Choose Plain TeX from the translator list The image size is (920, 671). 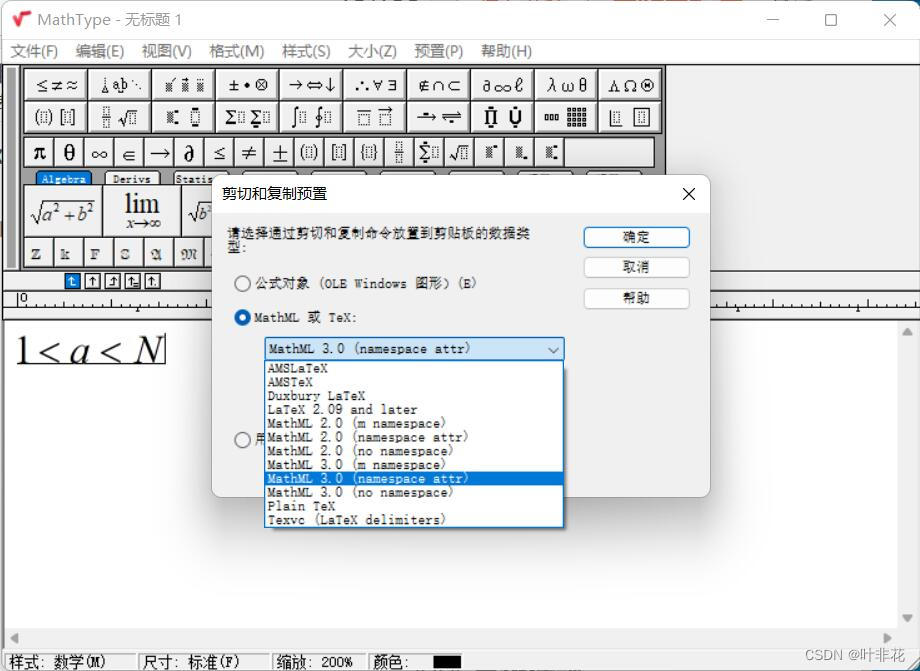click(x=414, y=506)
